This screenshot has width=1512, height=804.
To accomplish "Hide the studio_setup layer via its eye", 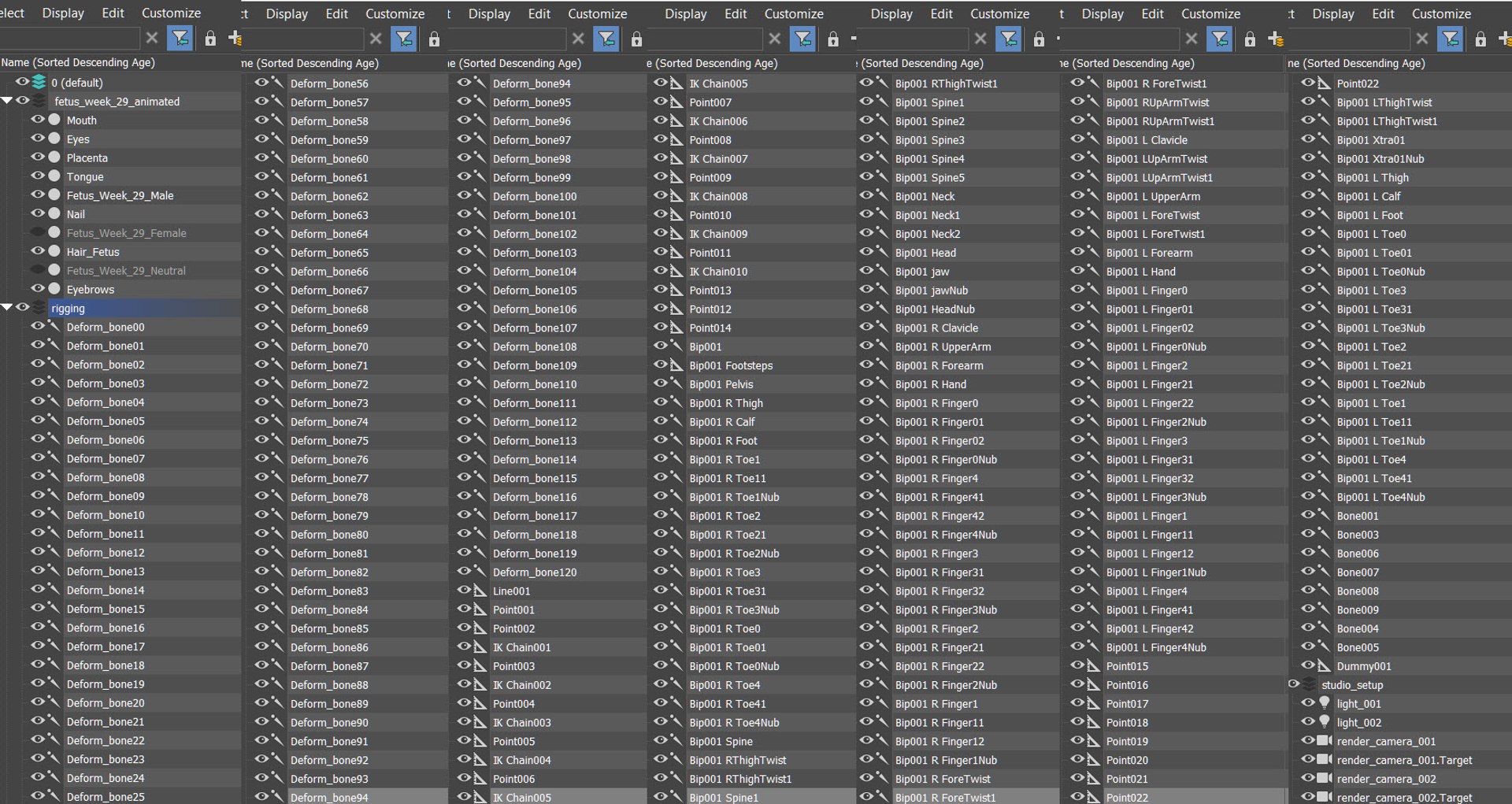I will point(1293,684).
